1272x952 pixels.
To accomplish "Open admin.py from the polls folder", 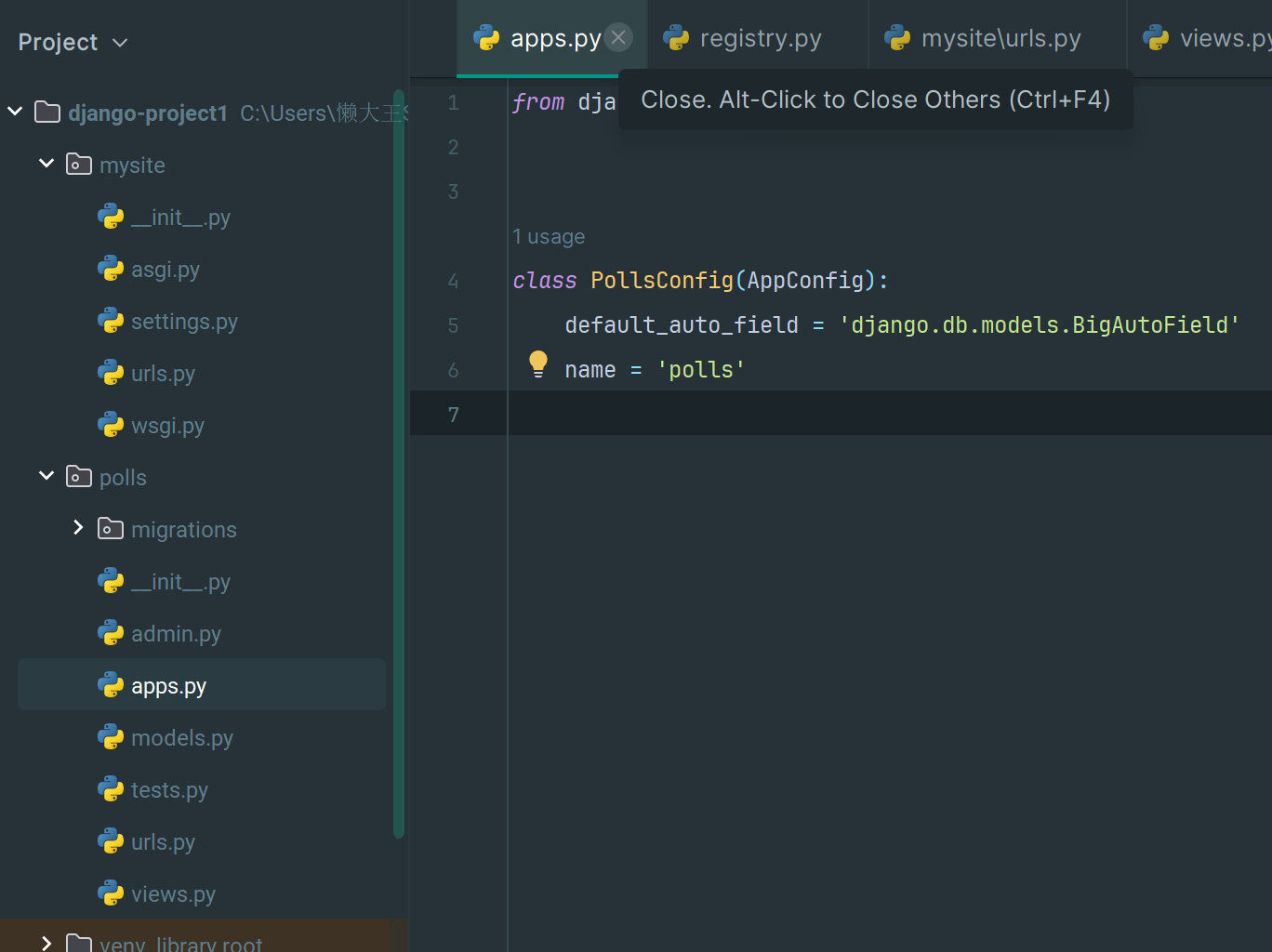I will [176, 634].
